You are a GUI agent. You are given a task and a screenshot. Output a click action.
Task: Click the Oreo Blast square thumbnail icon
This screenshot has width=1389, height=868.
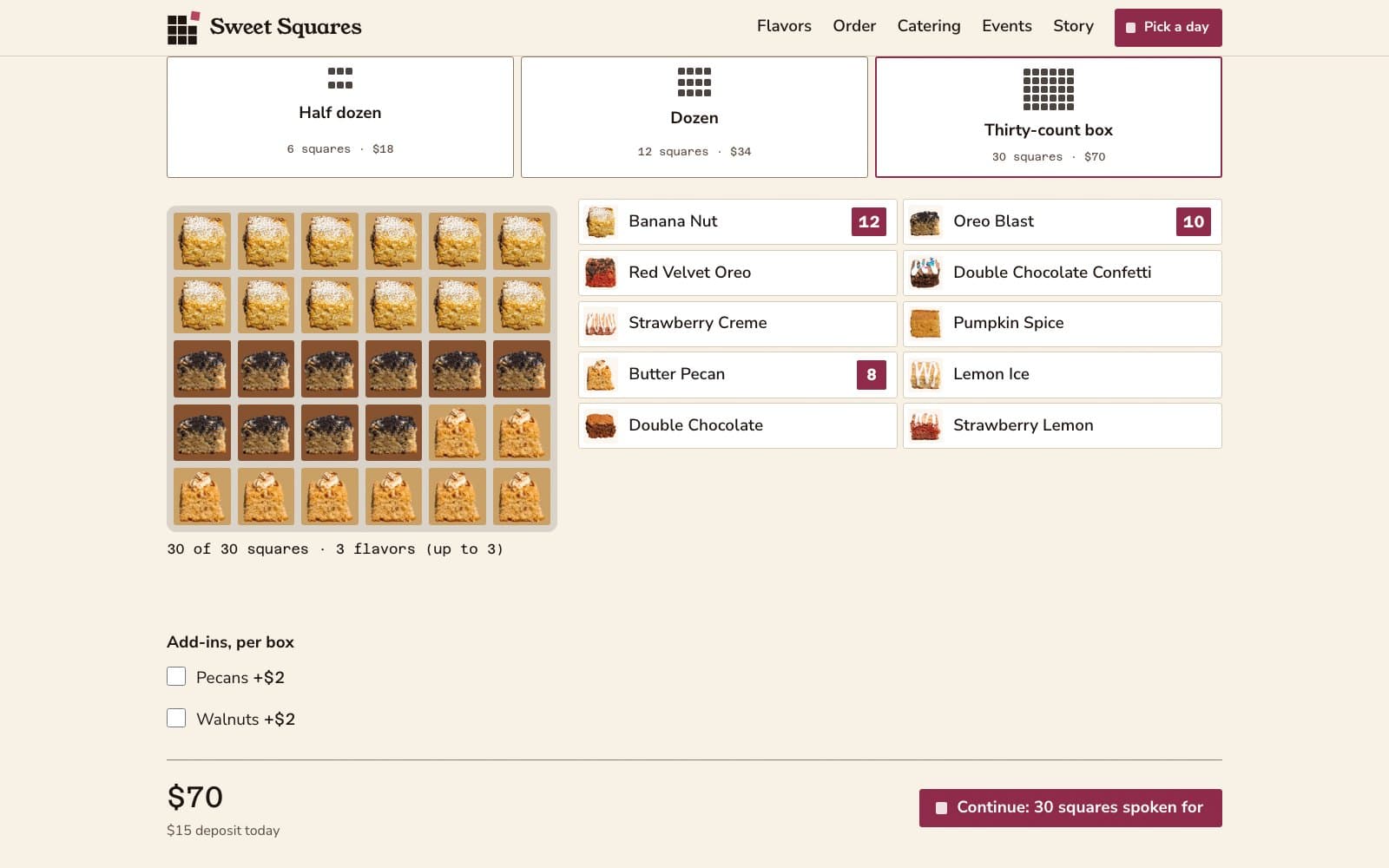(925, 222)
